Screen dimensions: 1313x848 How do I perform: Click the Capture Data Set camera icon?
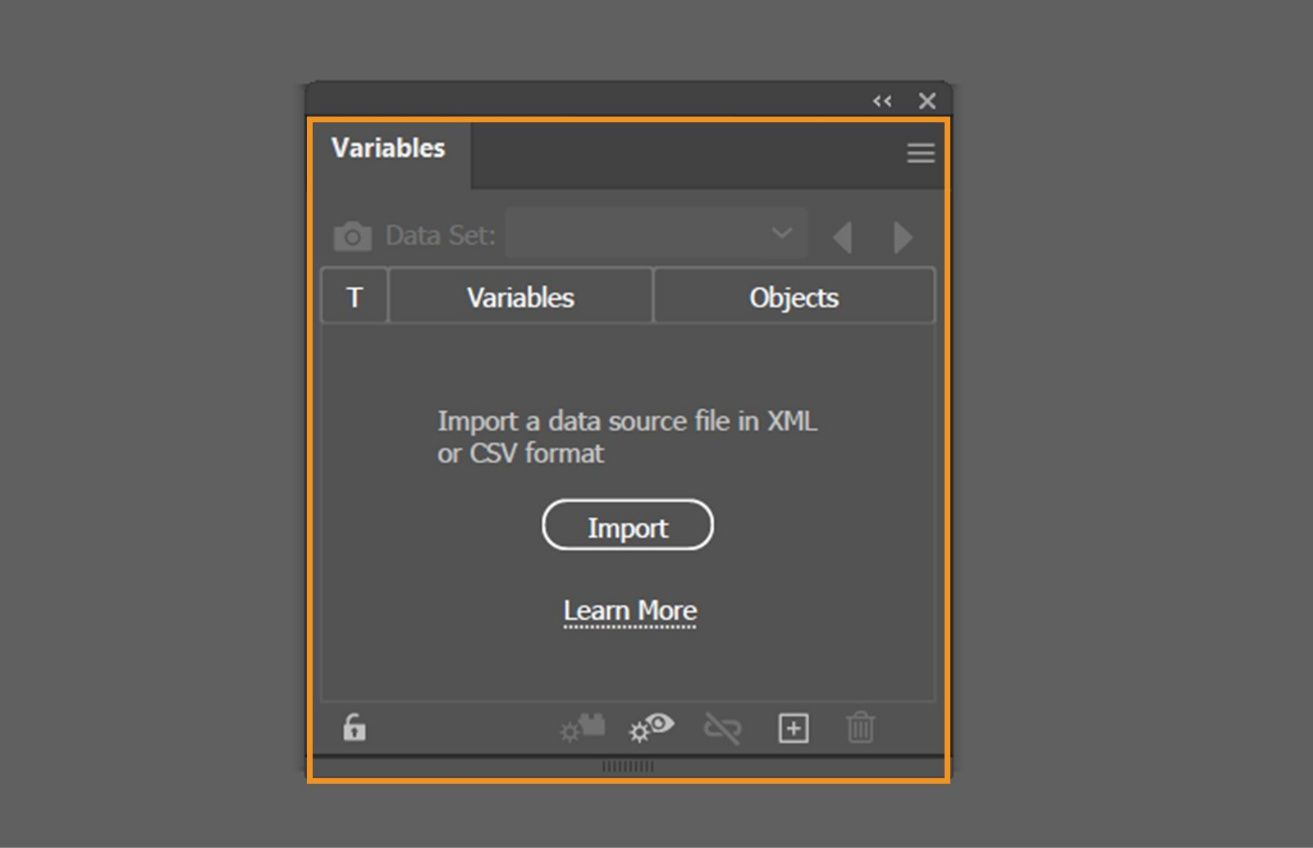tap(352, 234)
